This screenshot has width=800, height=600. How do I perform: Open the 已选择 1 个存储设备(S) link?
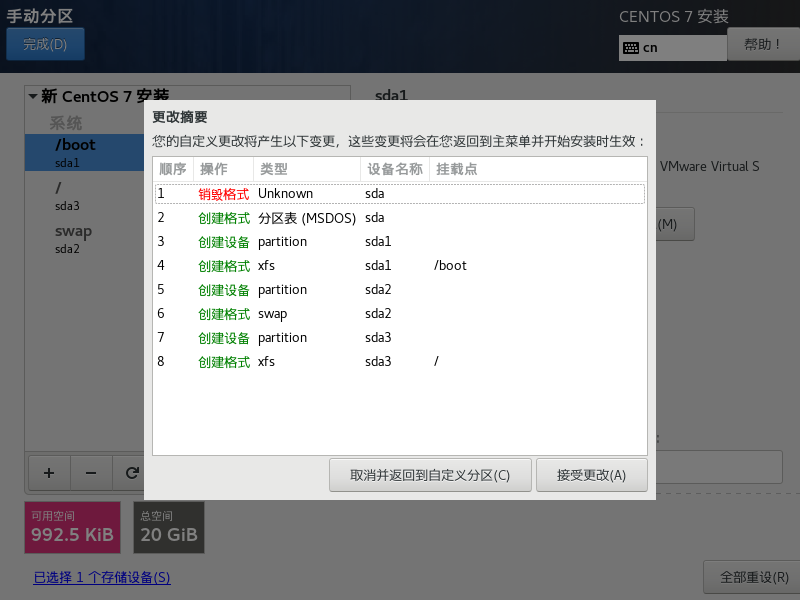click(102, 577)
